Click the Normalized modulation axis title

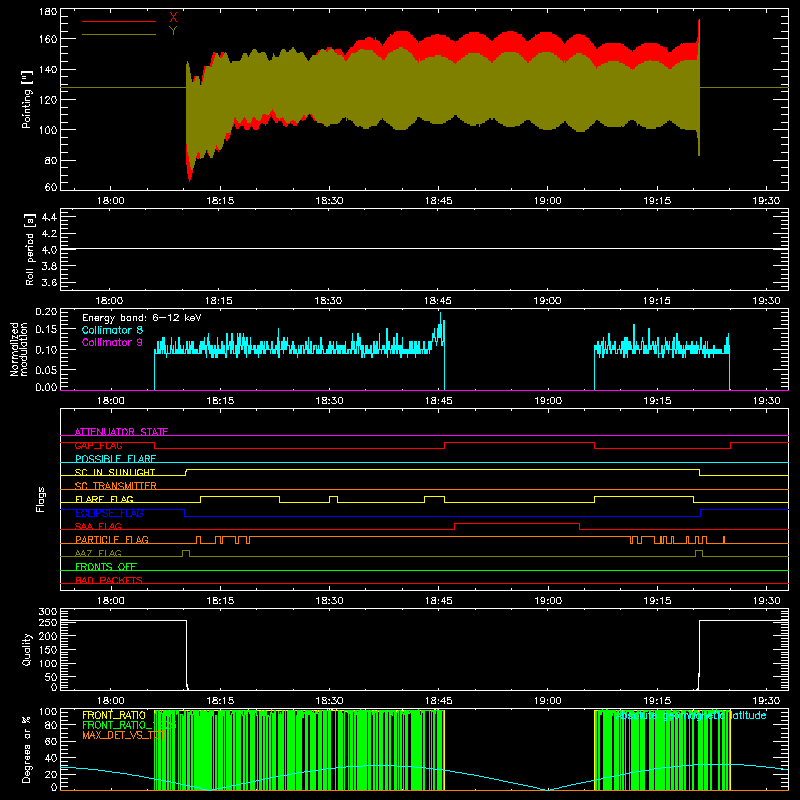18,349
